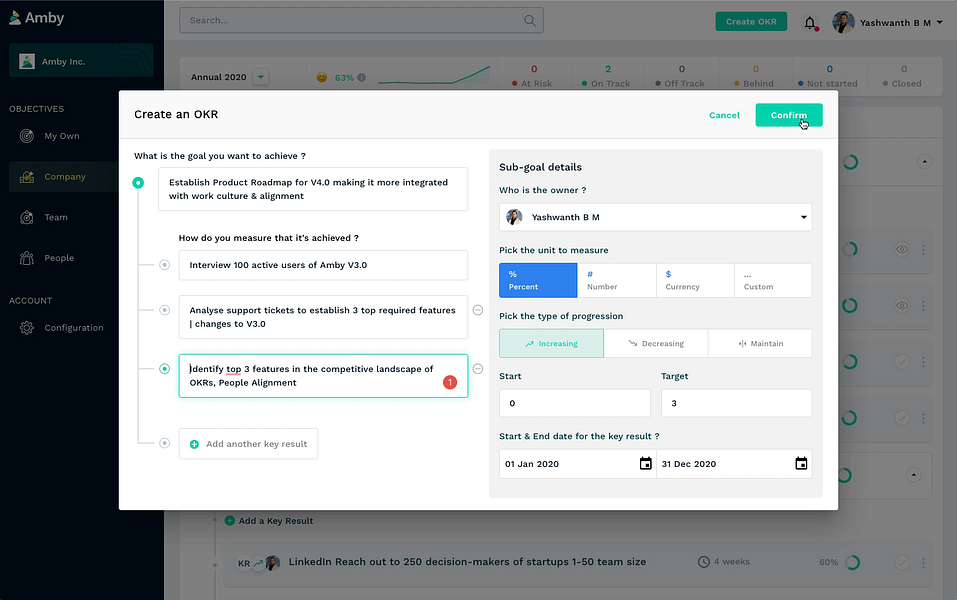957x600 pixels.
Task: Choose Percent as unit
Action: [538, 280]
